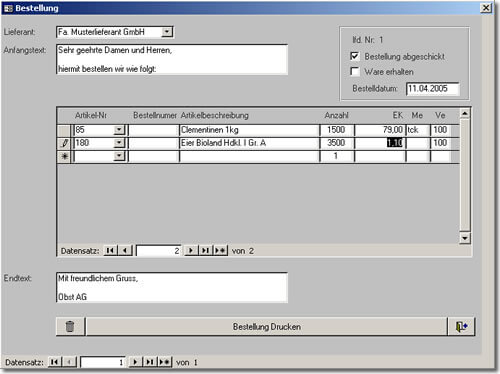Go to previous record in bottom form navigator
Screen dimensions: 500x374
click(x=69, y=362)
